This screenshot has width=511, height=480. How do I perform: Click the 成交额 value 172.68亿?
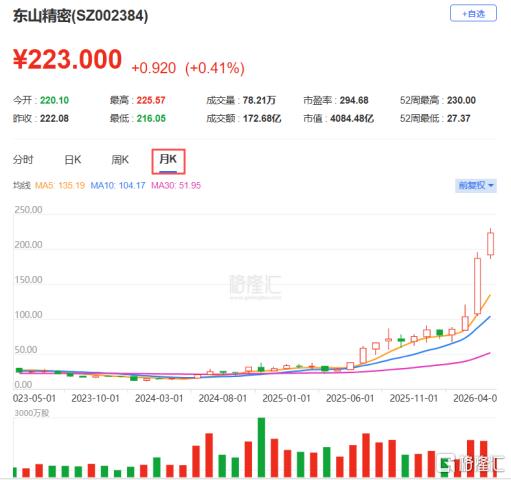click(262, 118)
